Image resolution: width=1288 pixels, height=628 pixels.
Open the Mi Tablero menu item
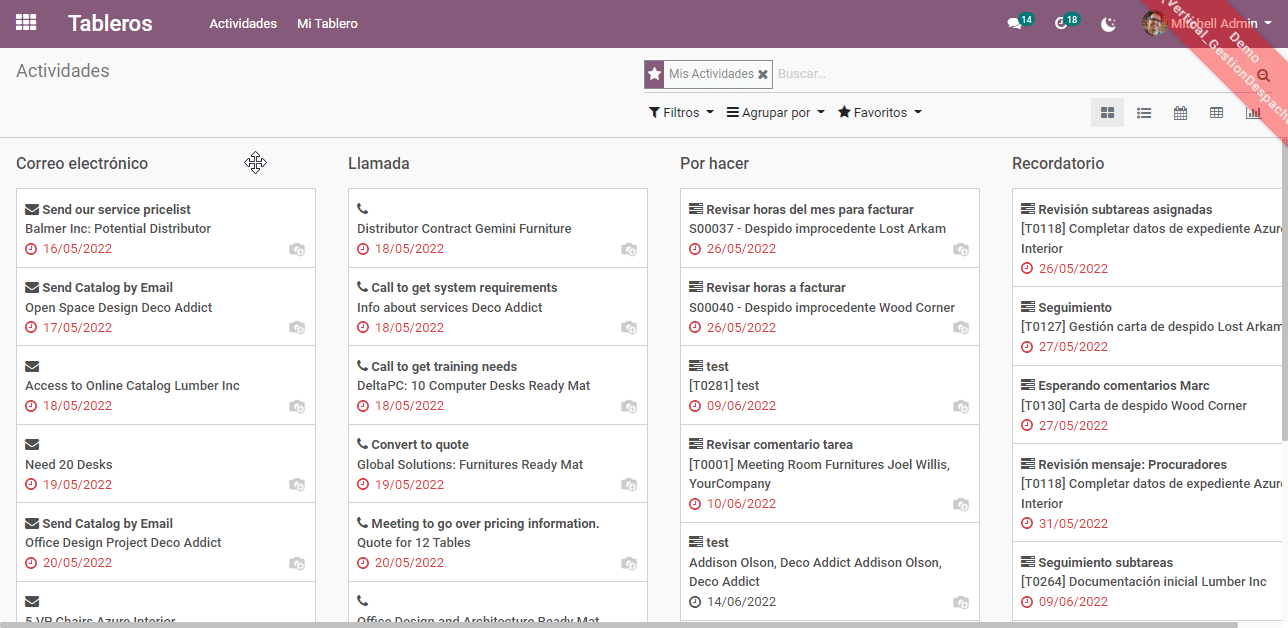point(327,23)
